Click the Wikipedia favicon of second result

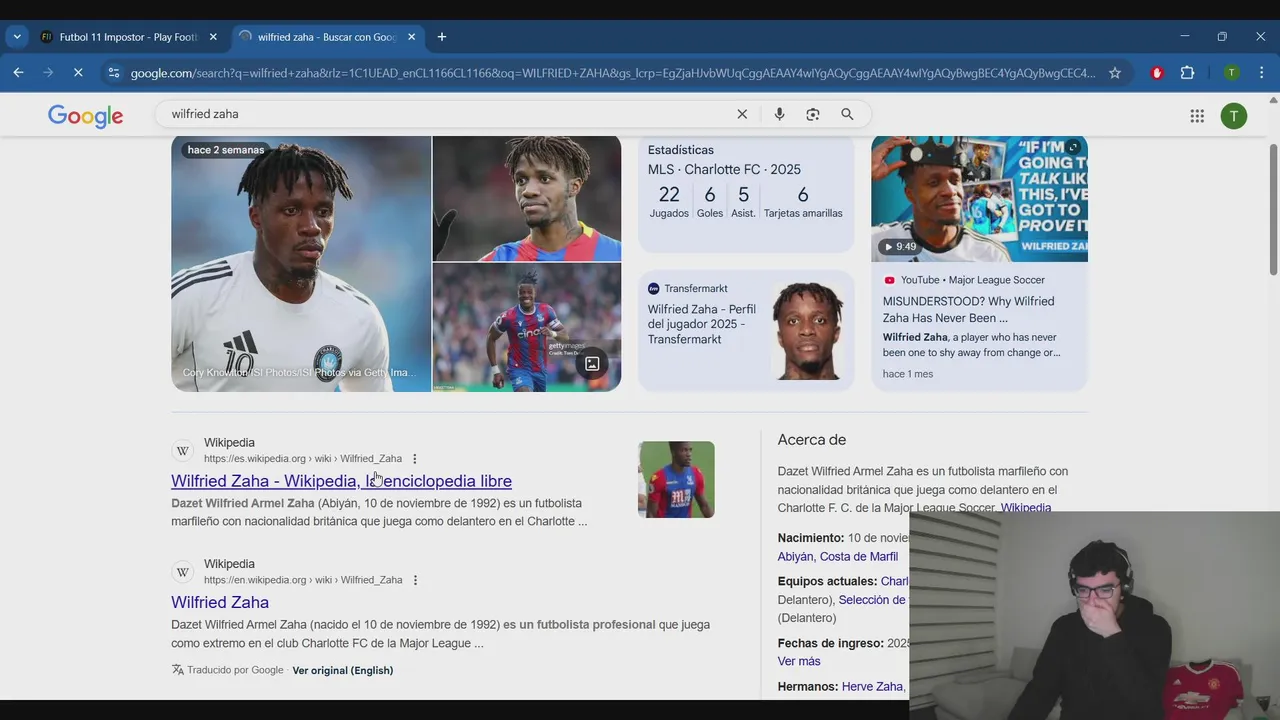coord(183,572)
